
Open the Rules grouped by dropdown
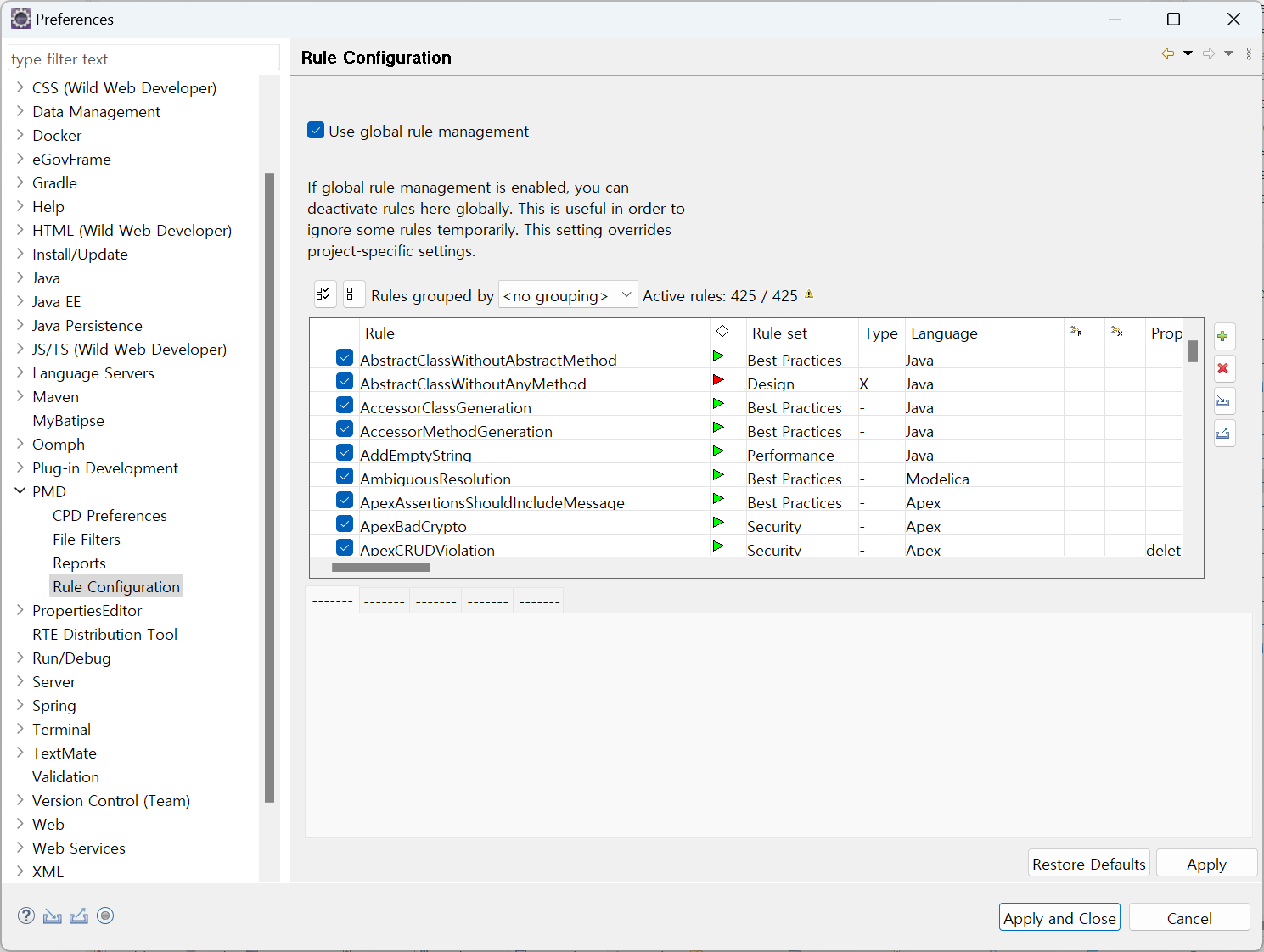click(567, 295)
